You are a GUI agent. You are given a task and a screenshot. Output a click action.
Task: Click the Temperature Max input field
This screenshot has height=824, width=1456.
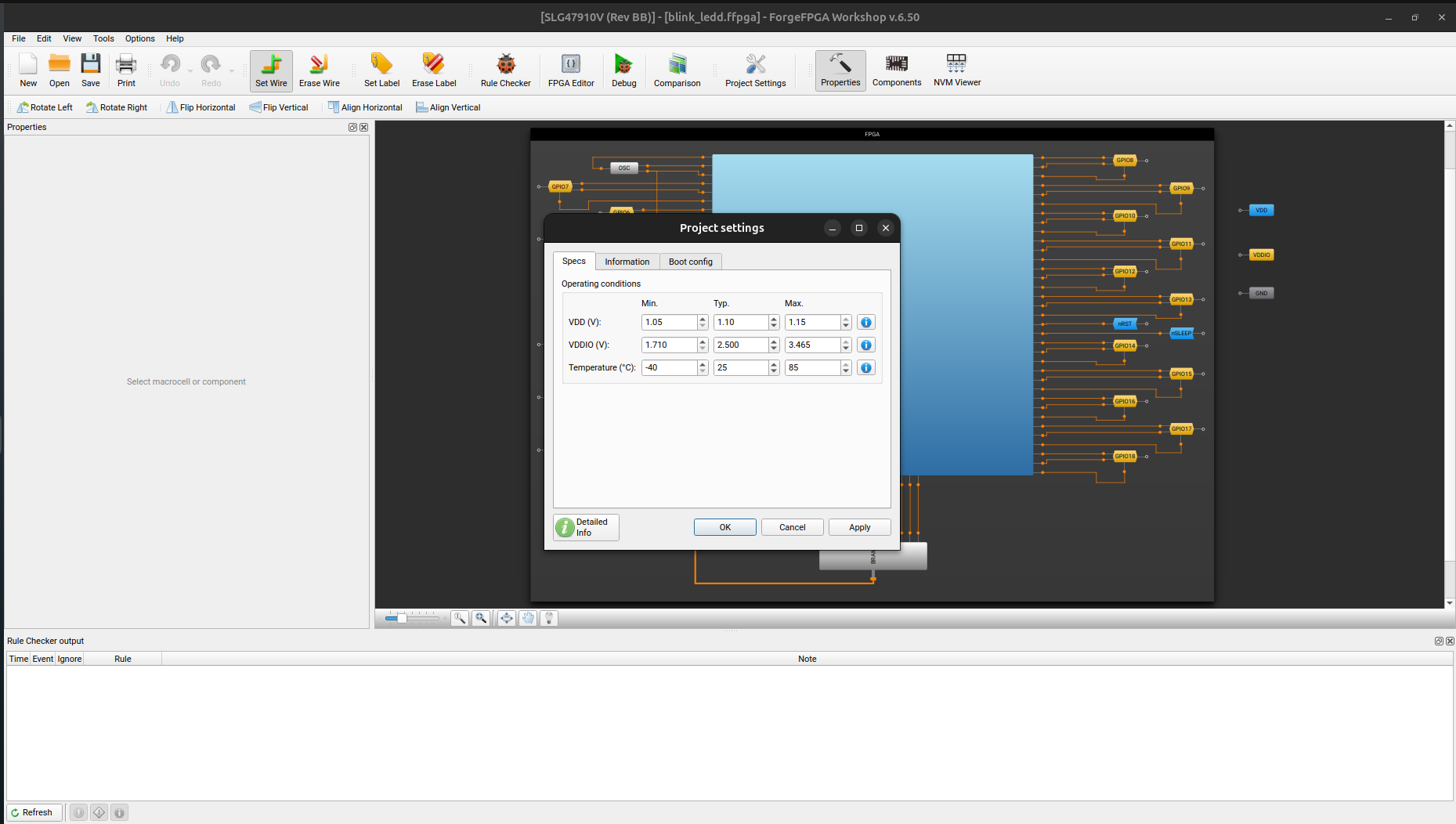tap(812, 368)
